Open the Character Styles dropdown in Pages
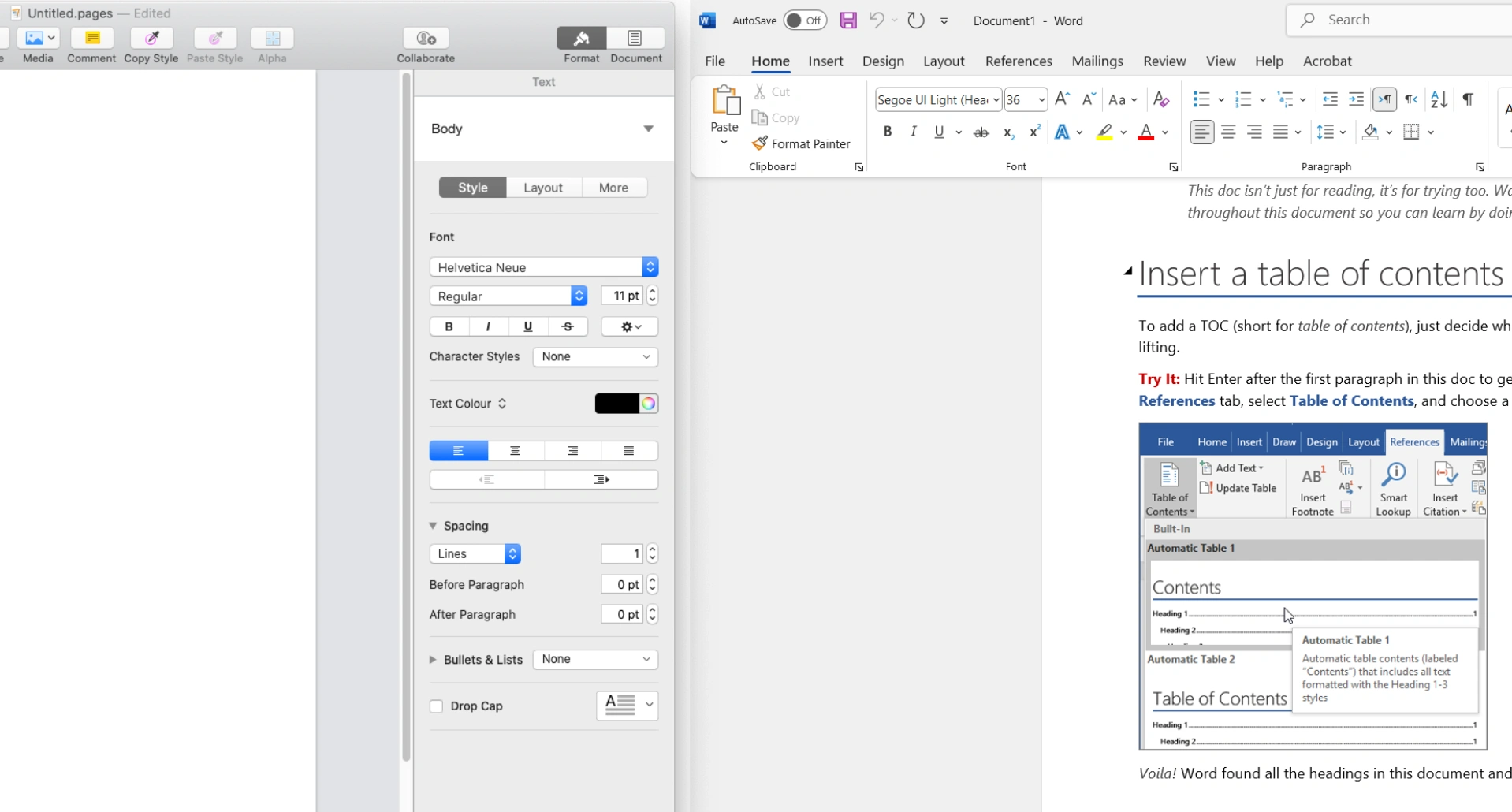This screenshot has width=1512, height=812. pos(595,356)
